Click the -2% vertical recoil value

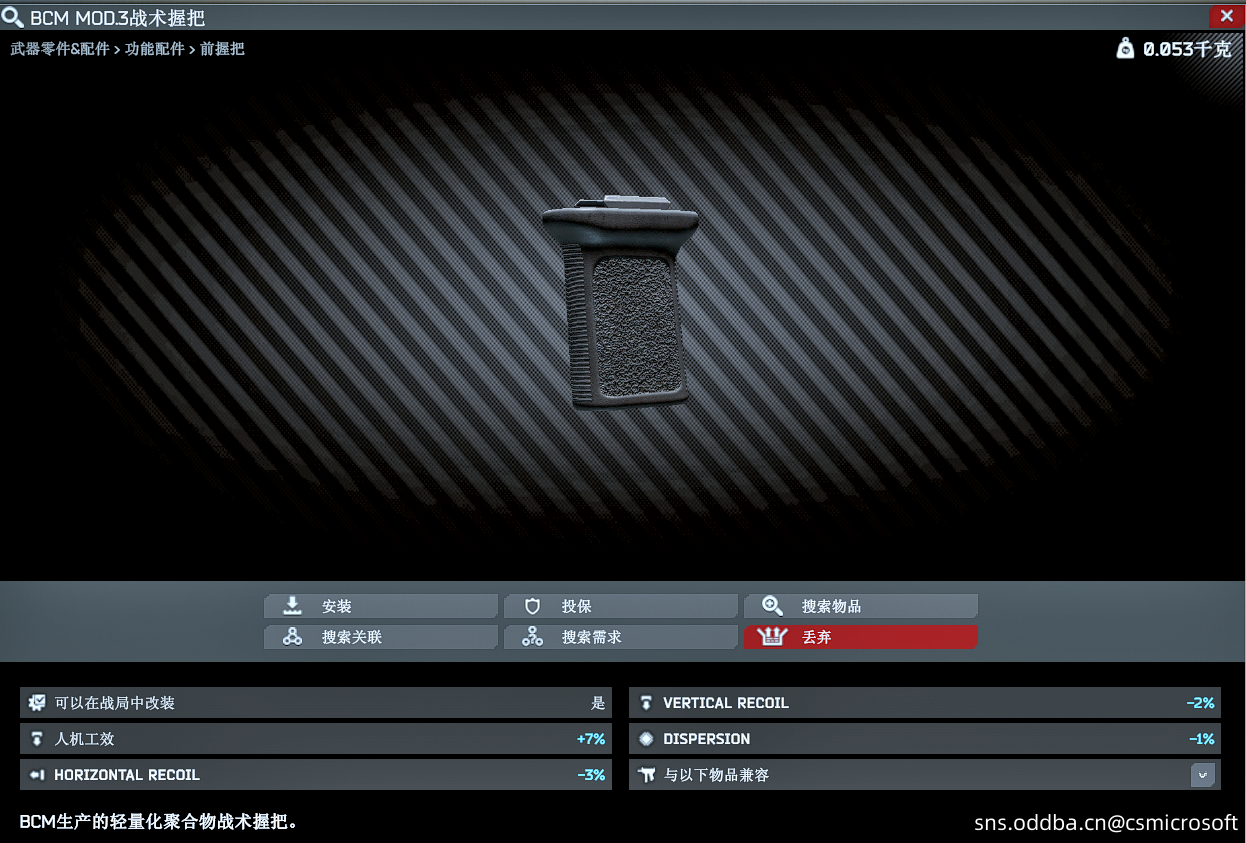coord(1200,703)
